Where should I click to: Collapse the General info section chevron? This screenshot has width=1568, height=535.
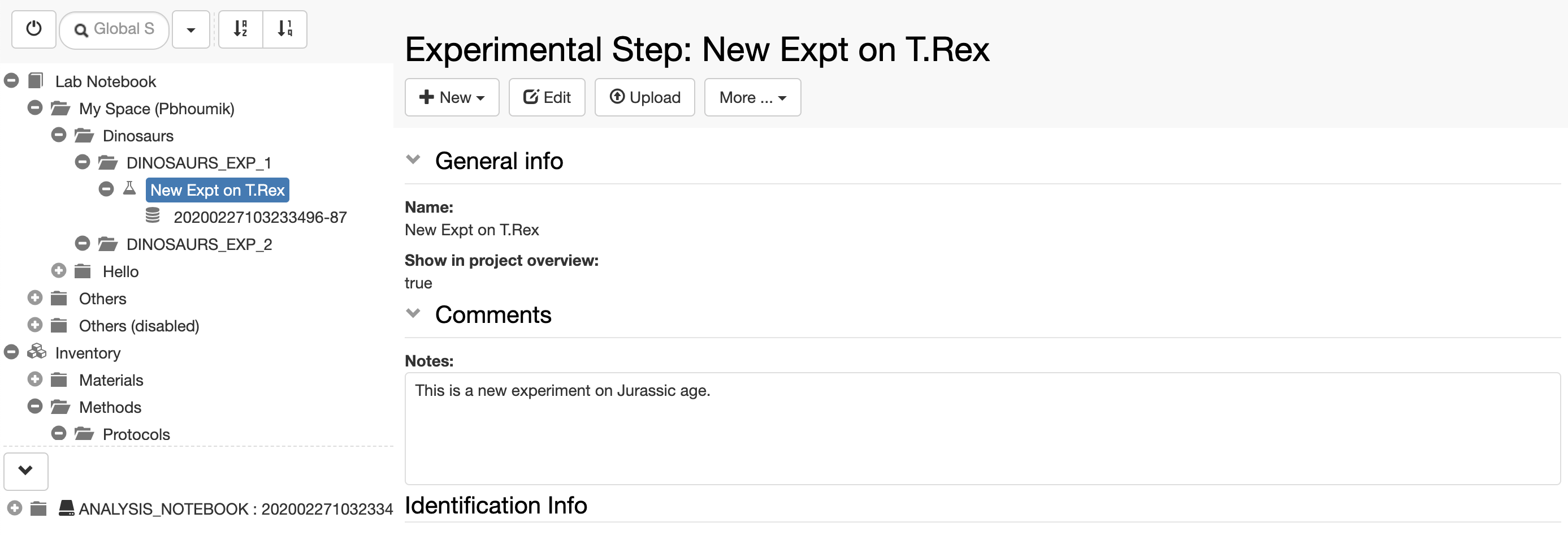[x=413, y=159]
